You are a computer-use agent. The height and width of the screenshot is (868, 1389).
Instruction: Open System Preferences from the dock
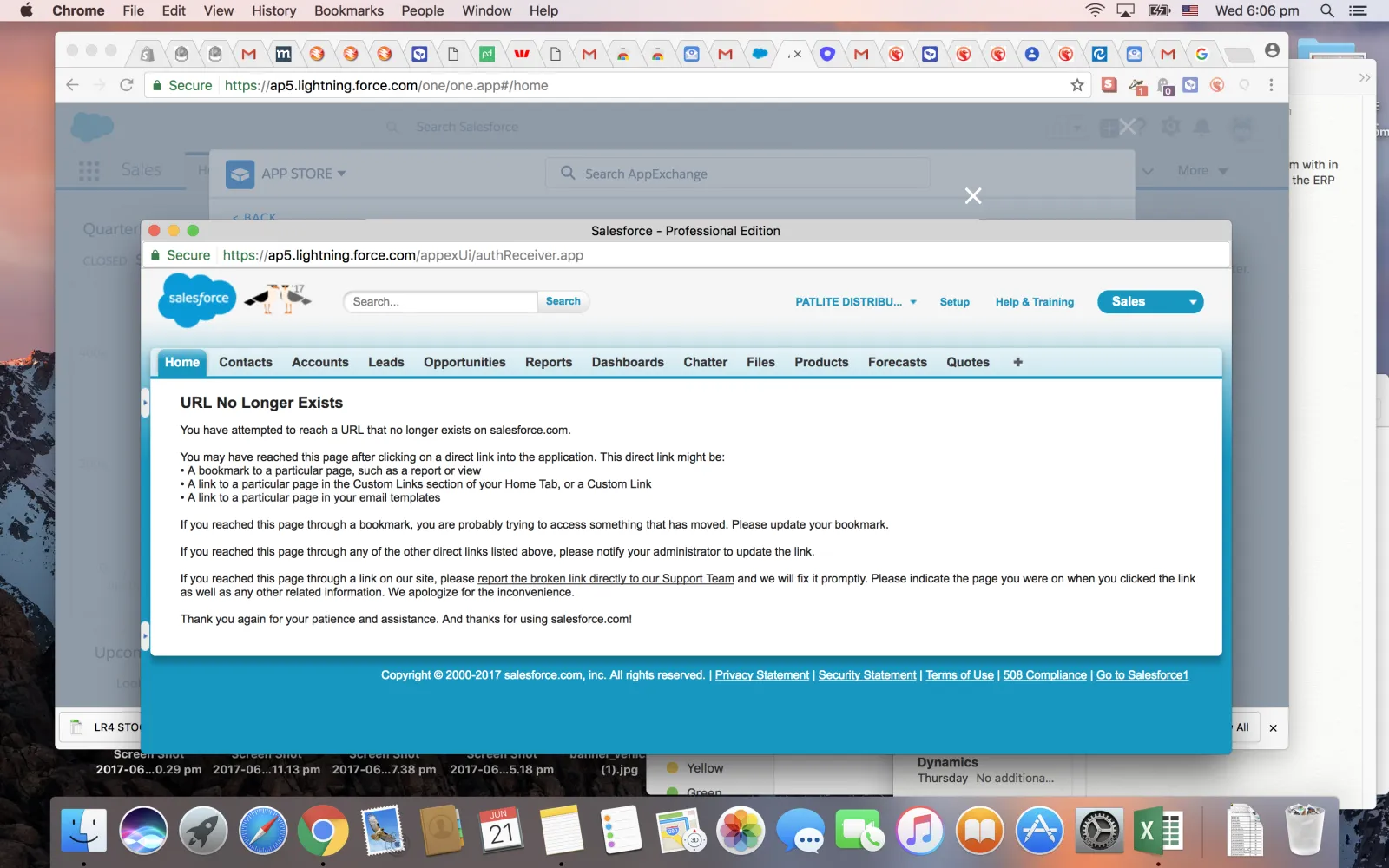pos(1098,831)
